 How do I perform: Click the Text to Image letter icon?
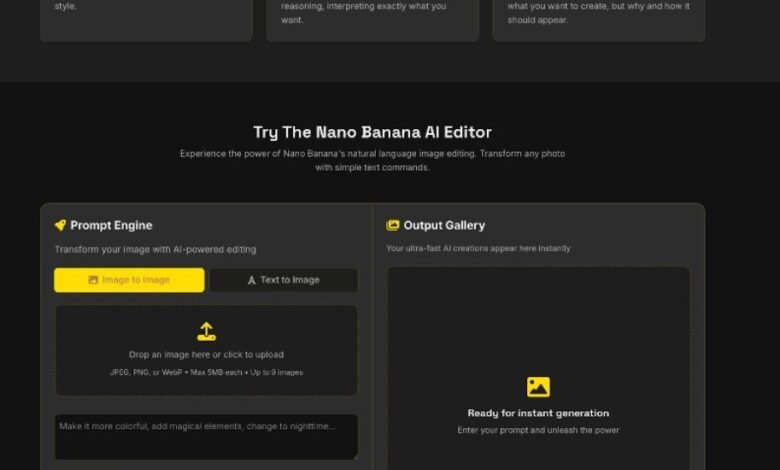[252, 281]
